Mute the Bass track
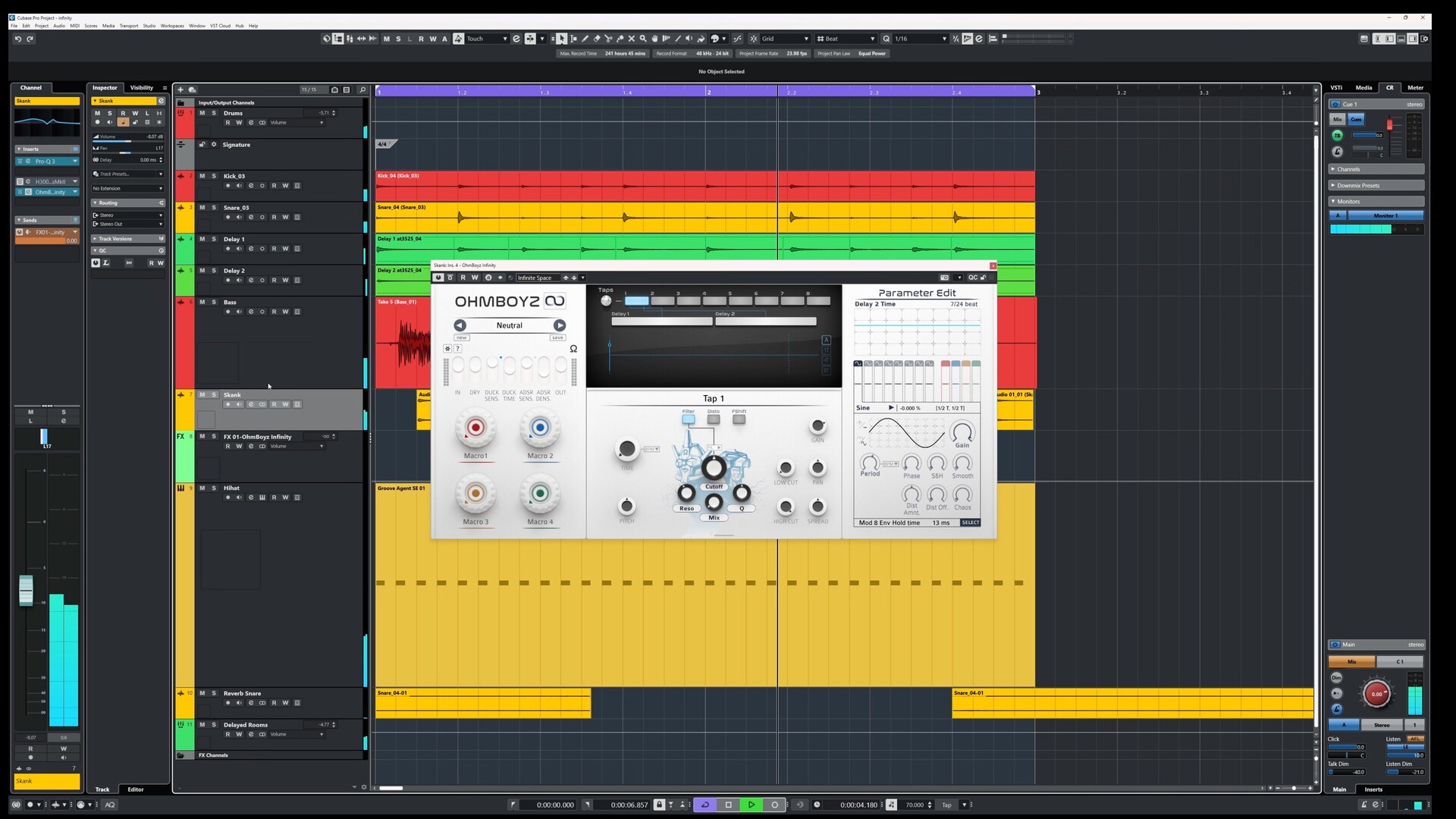1456x819 pixels. coord(202,303)
